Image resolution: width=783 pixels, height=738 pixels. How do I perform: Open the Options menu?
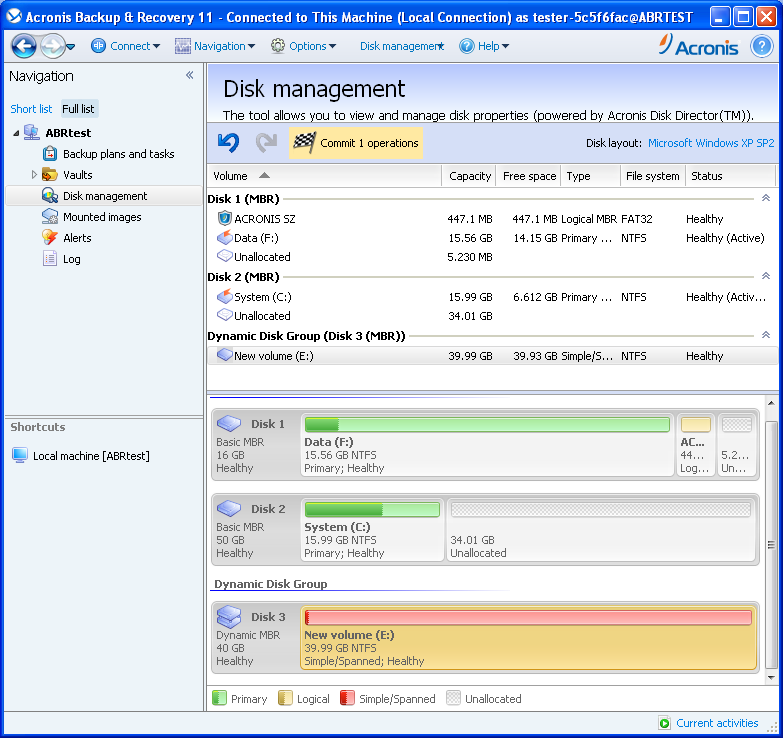tap(304, 46)
